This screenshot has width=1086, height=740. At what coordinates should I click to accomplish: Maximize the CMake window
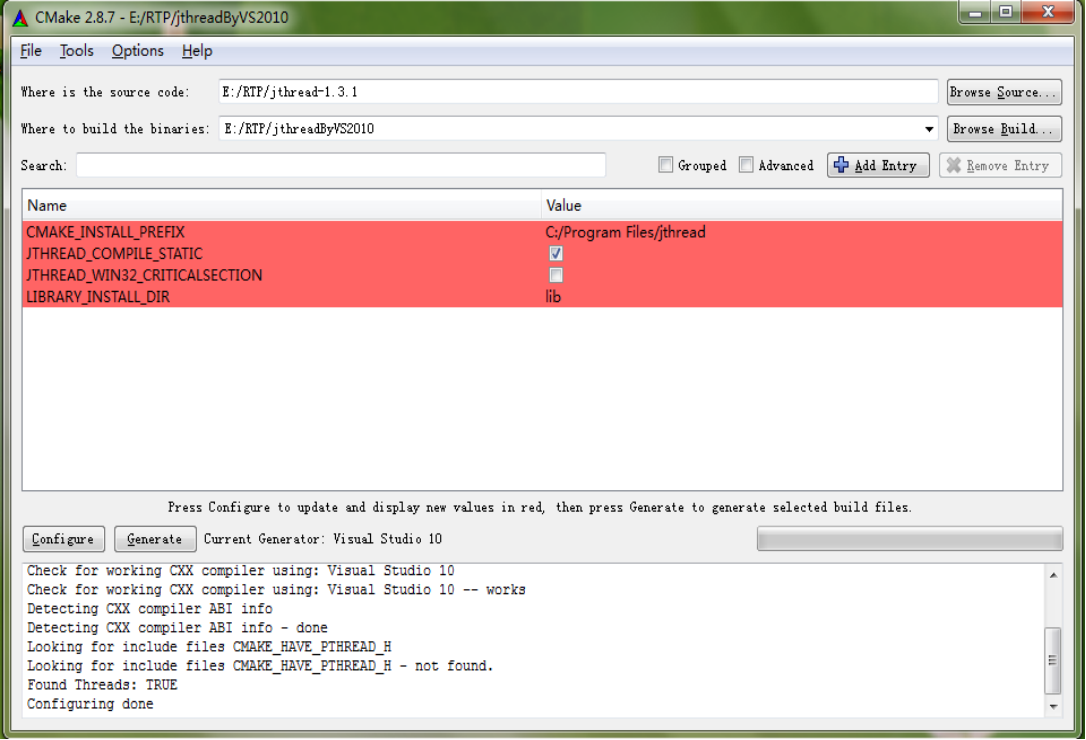click(x=1006, y=12)
